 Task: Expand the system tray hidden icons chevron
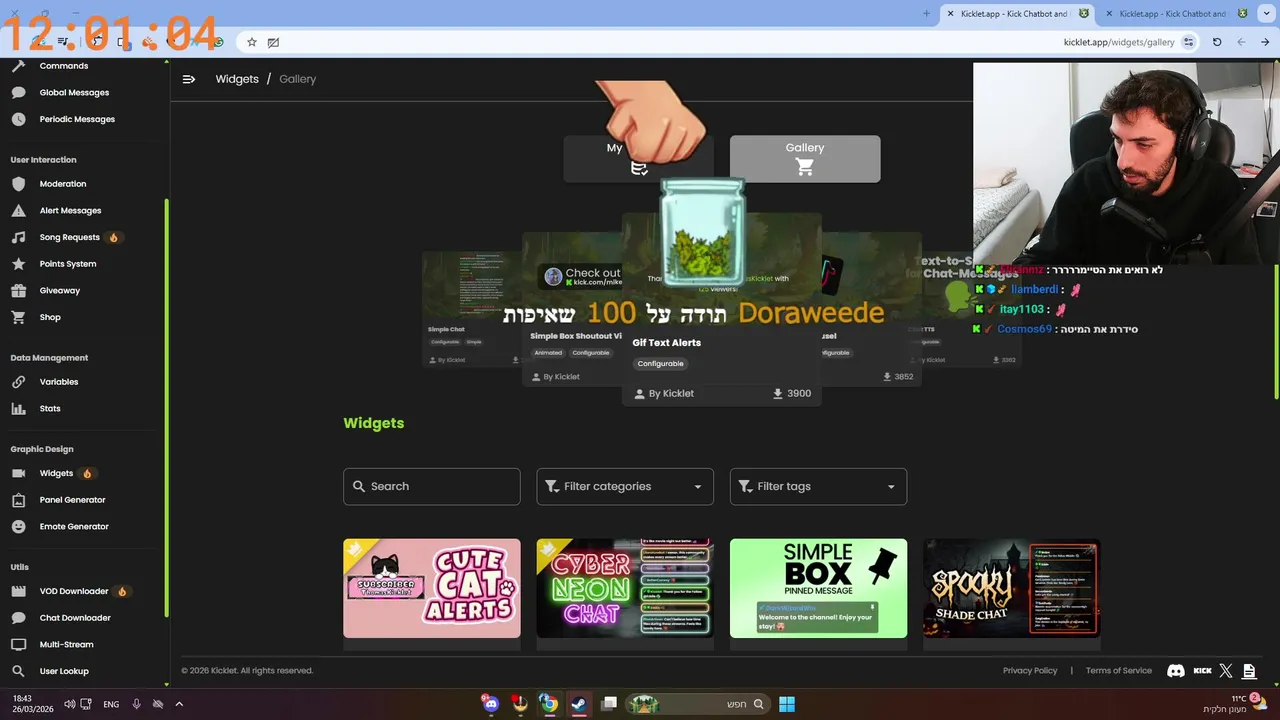[179, 704]
